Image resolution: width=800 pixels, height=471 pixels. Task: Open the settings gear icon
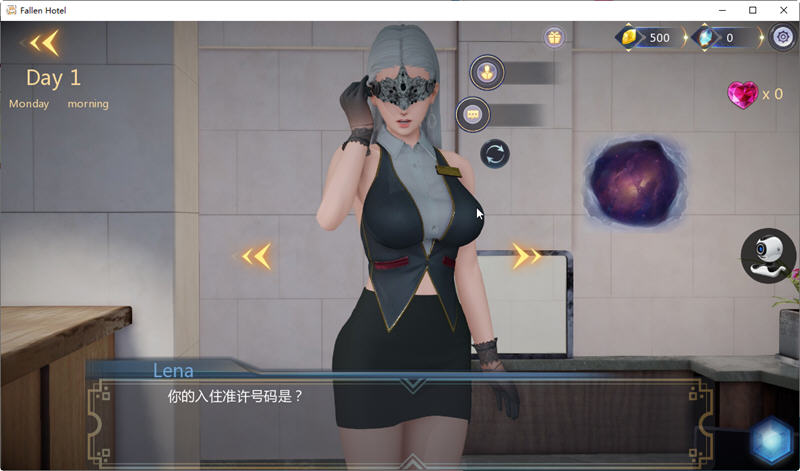(x=783, y=37)
